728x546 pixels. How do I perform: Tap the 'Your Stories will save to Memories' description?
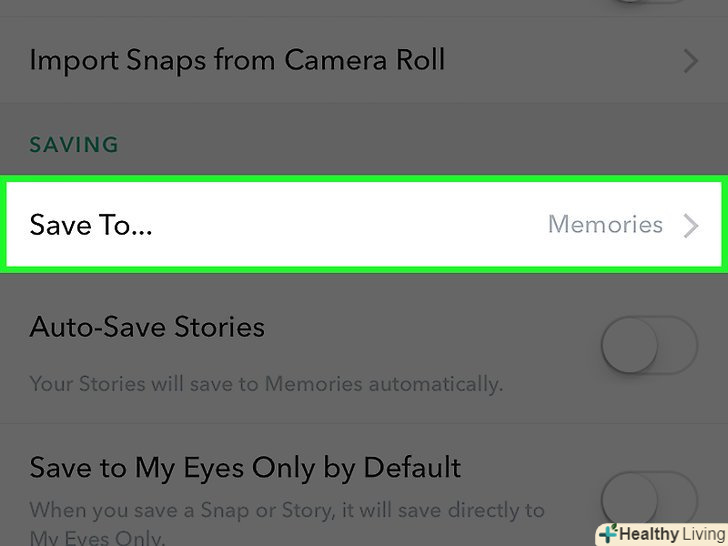(265, 383)
